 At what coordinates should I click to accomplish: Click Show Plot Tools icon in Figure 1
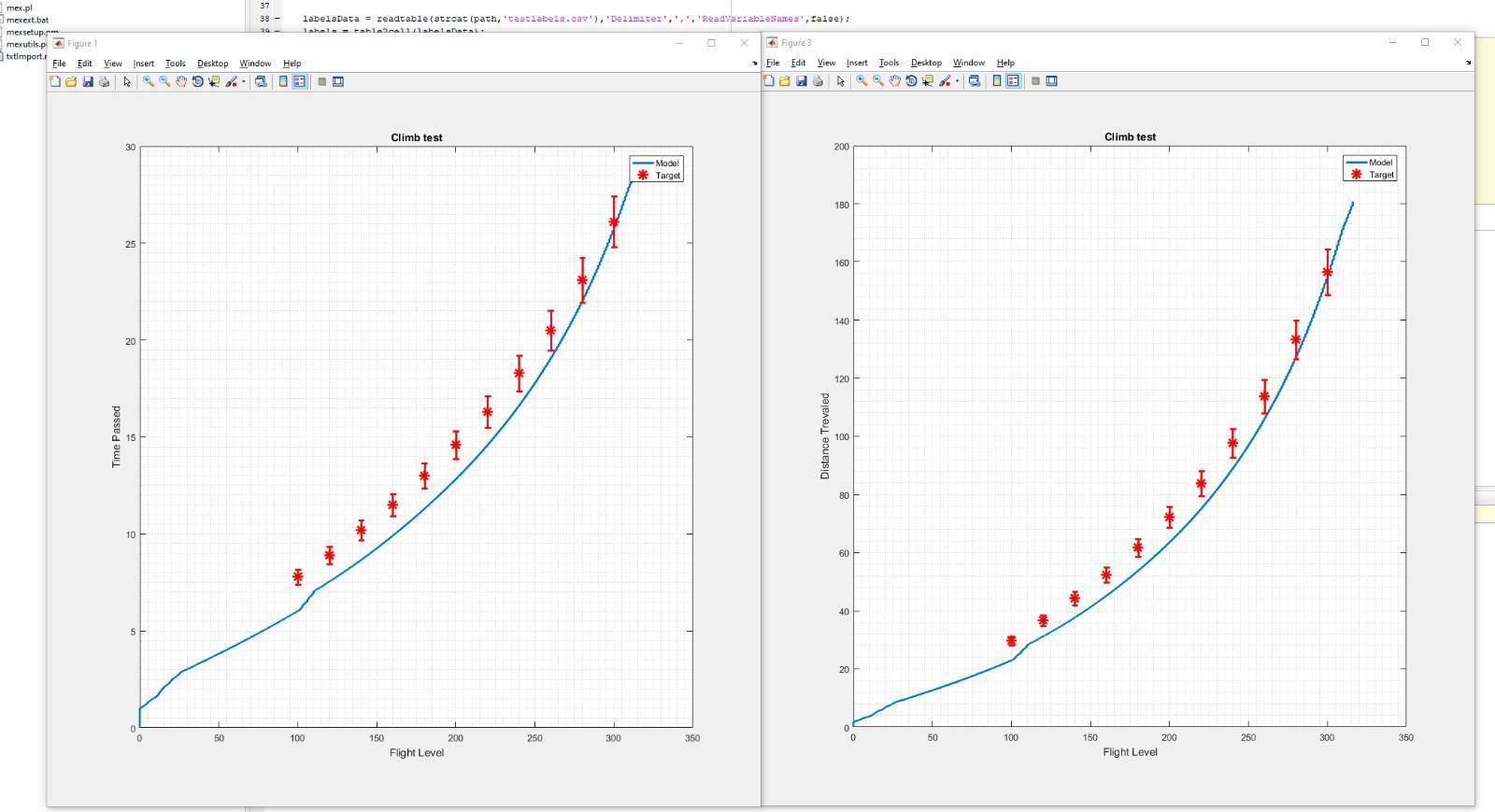click(338, 81)
